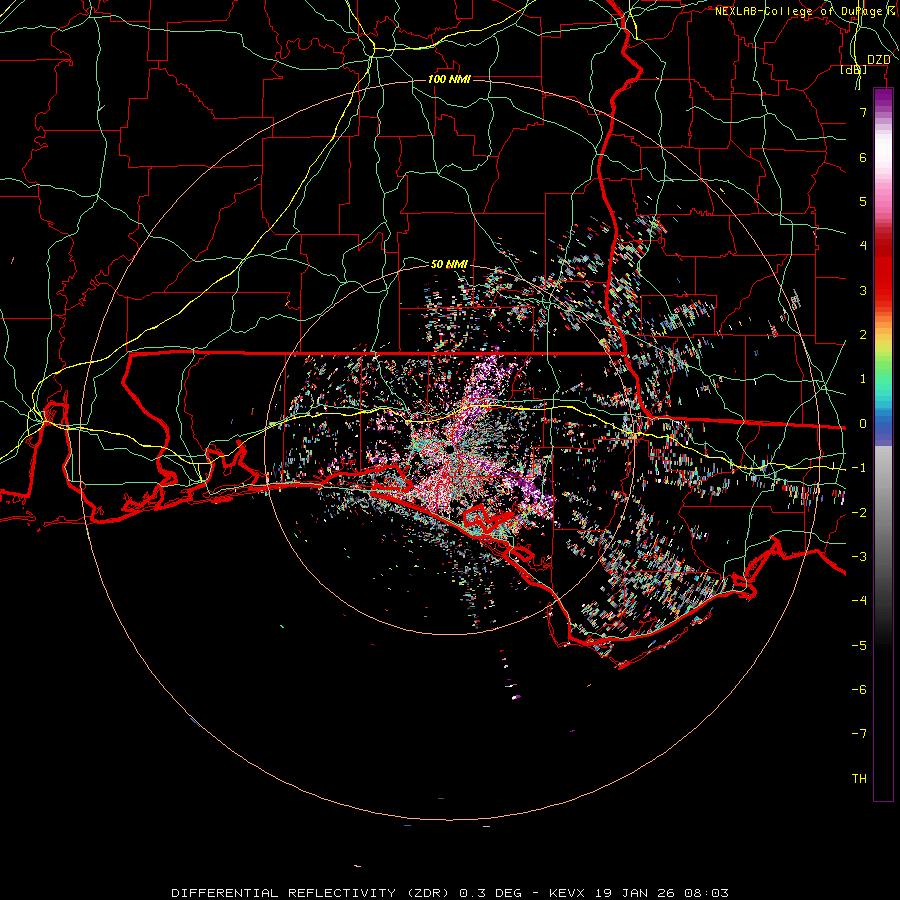
Task: Click the -7 value on the dB scale
Action: pyautogui.click(x=859, y=734)
